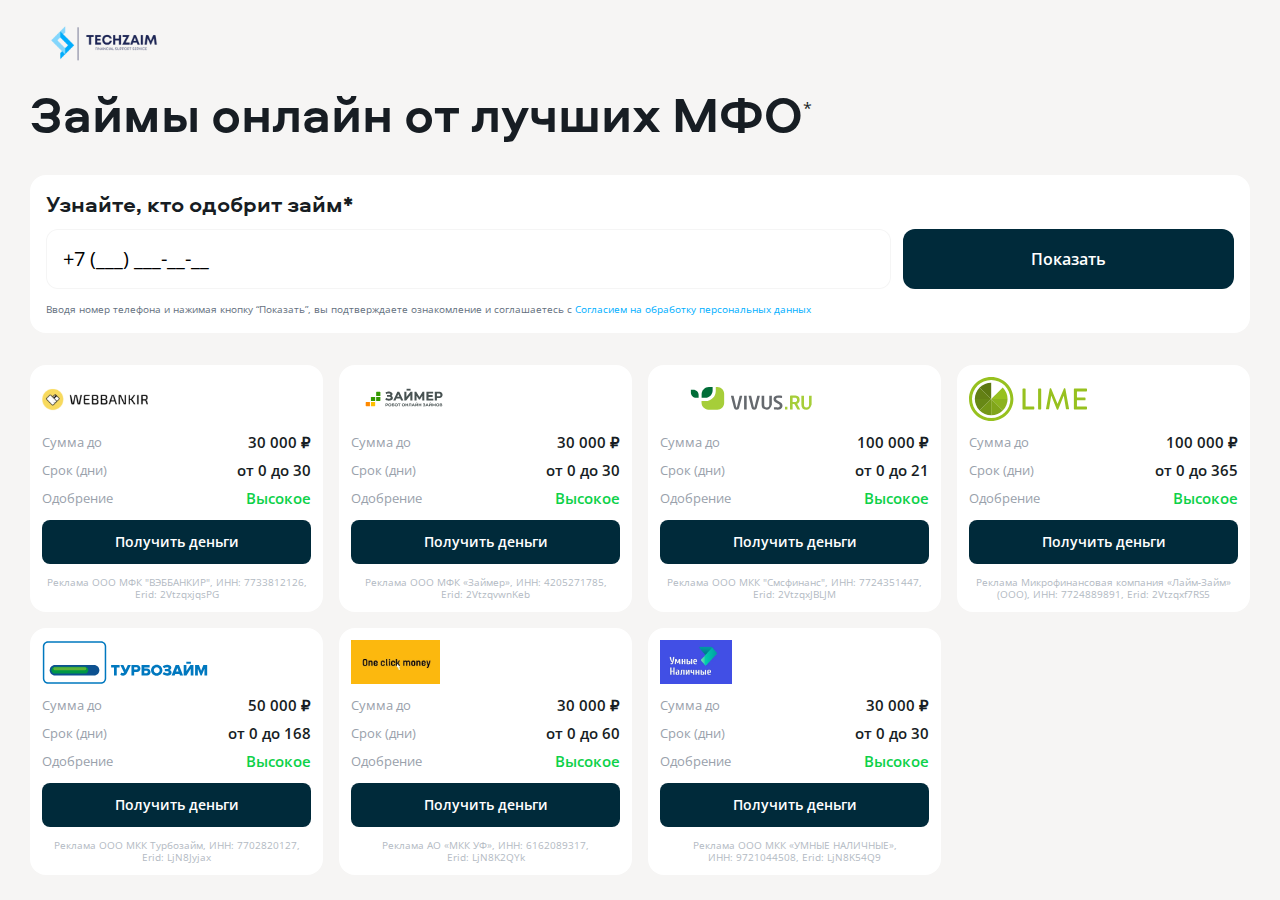Click Получить деньги on One click money card
Screen dimensions: 1280x900
pyautogui.click(x=485, y=805)
